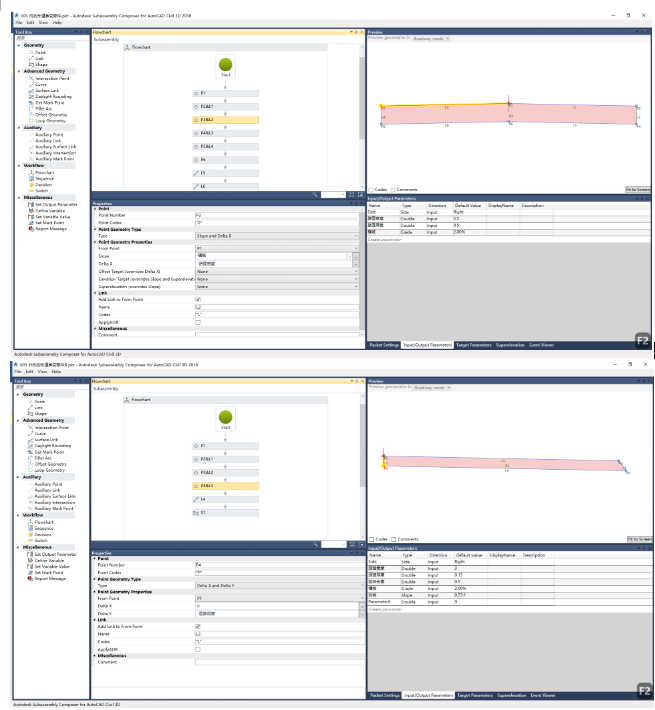Select Auxiliary Point tool in bottom window

tap(48, 484)
